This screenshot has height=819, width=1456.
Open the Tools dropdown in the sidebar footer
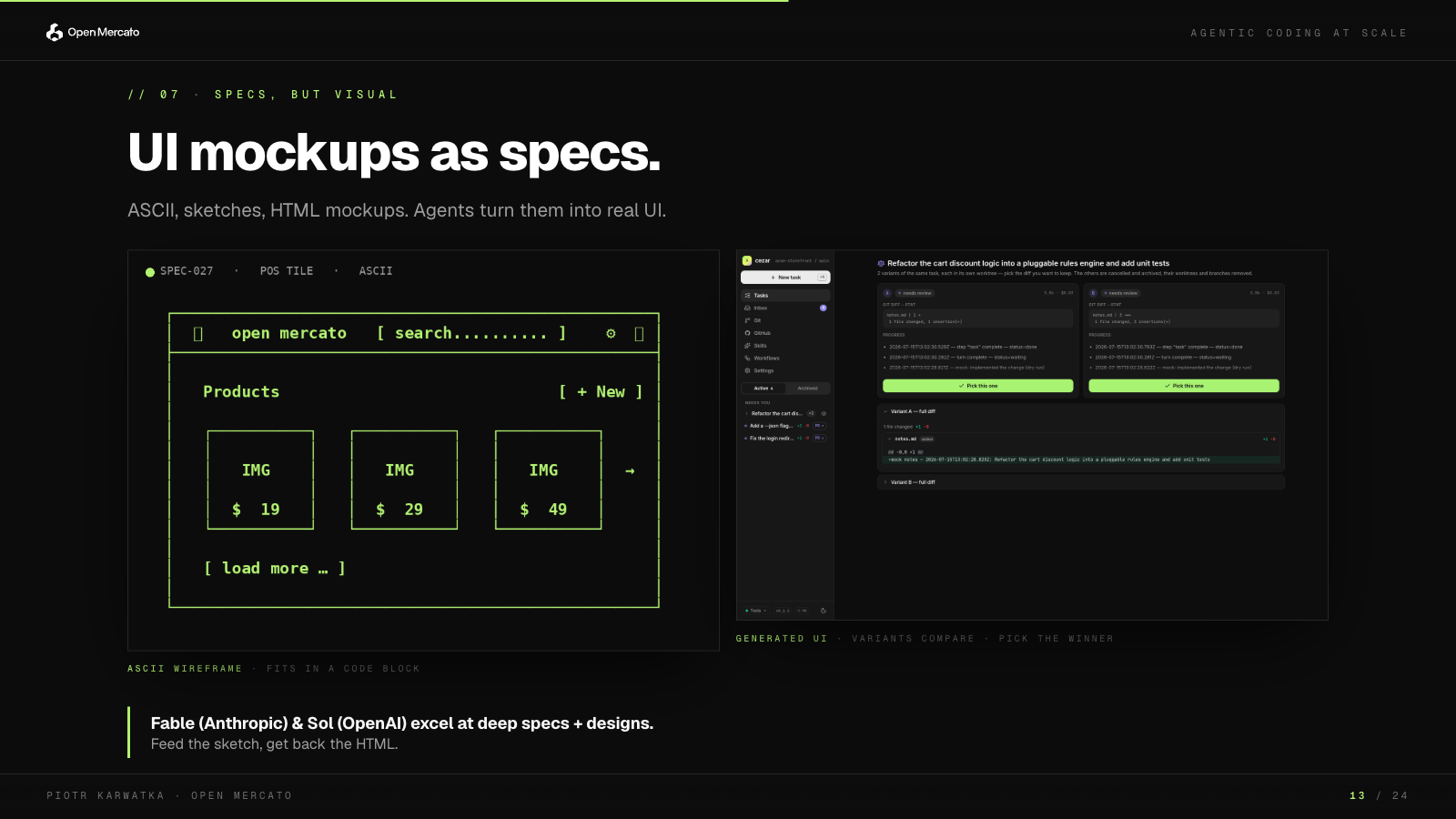756,611
